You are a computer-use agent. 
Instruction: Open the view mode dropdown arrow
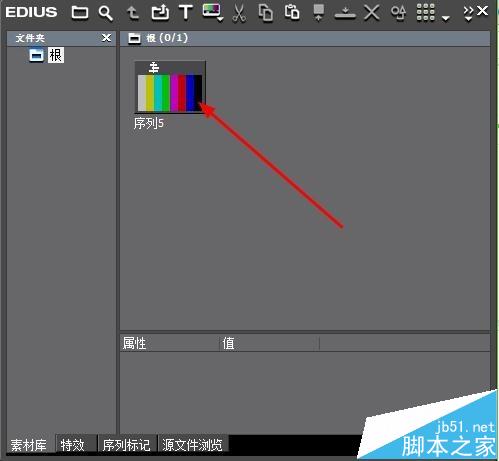pos(445,18)
